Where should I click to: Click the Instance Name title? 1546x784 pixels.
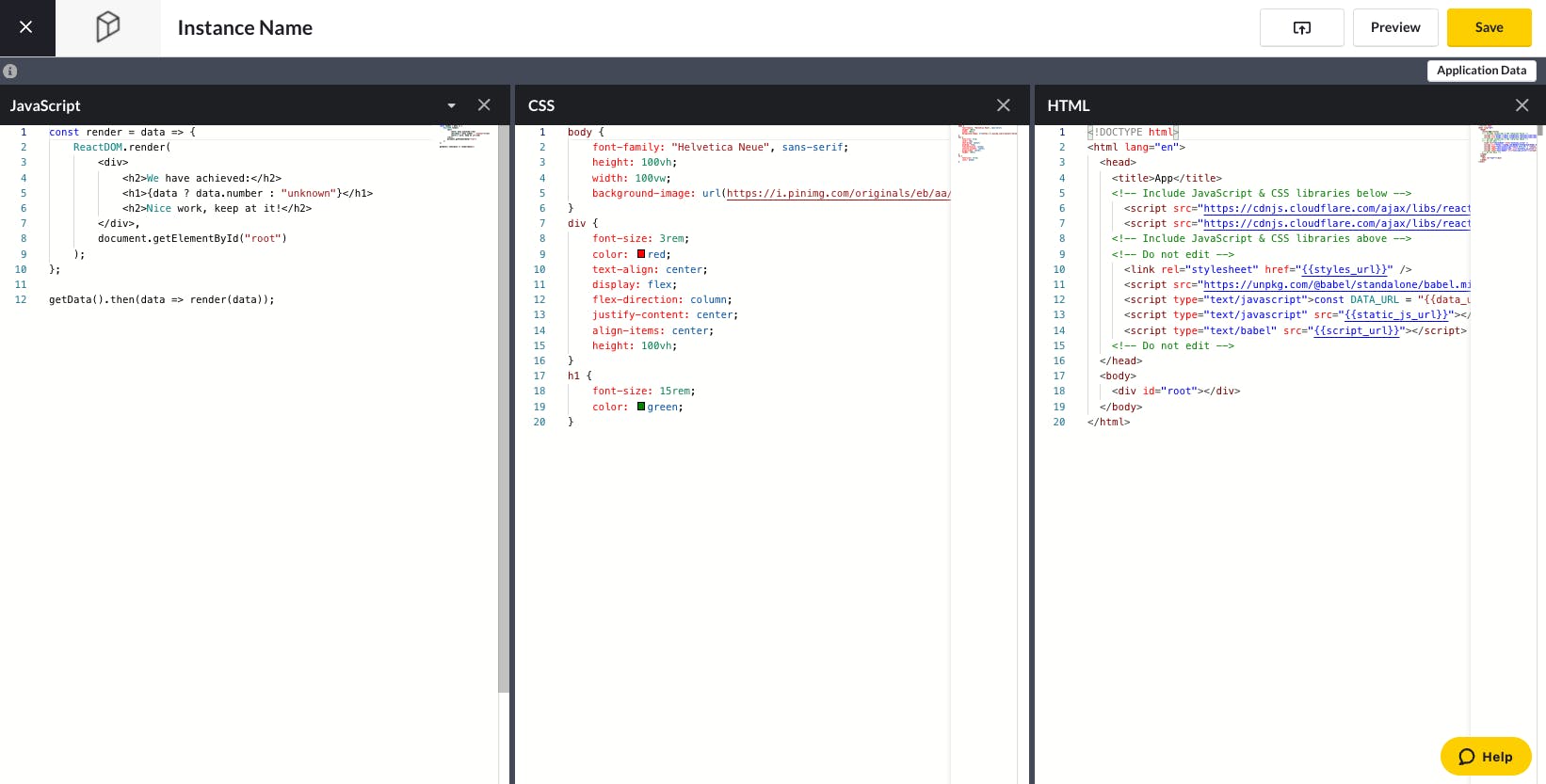point(245,28)
